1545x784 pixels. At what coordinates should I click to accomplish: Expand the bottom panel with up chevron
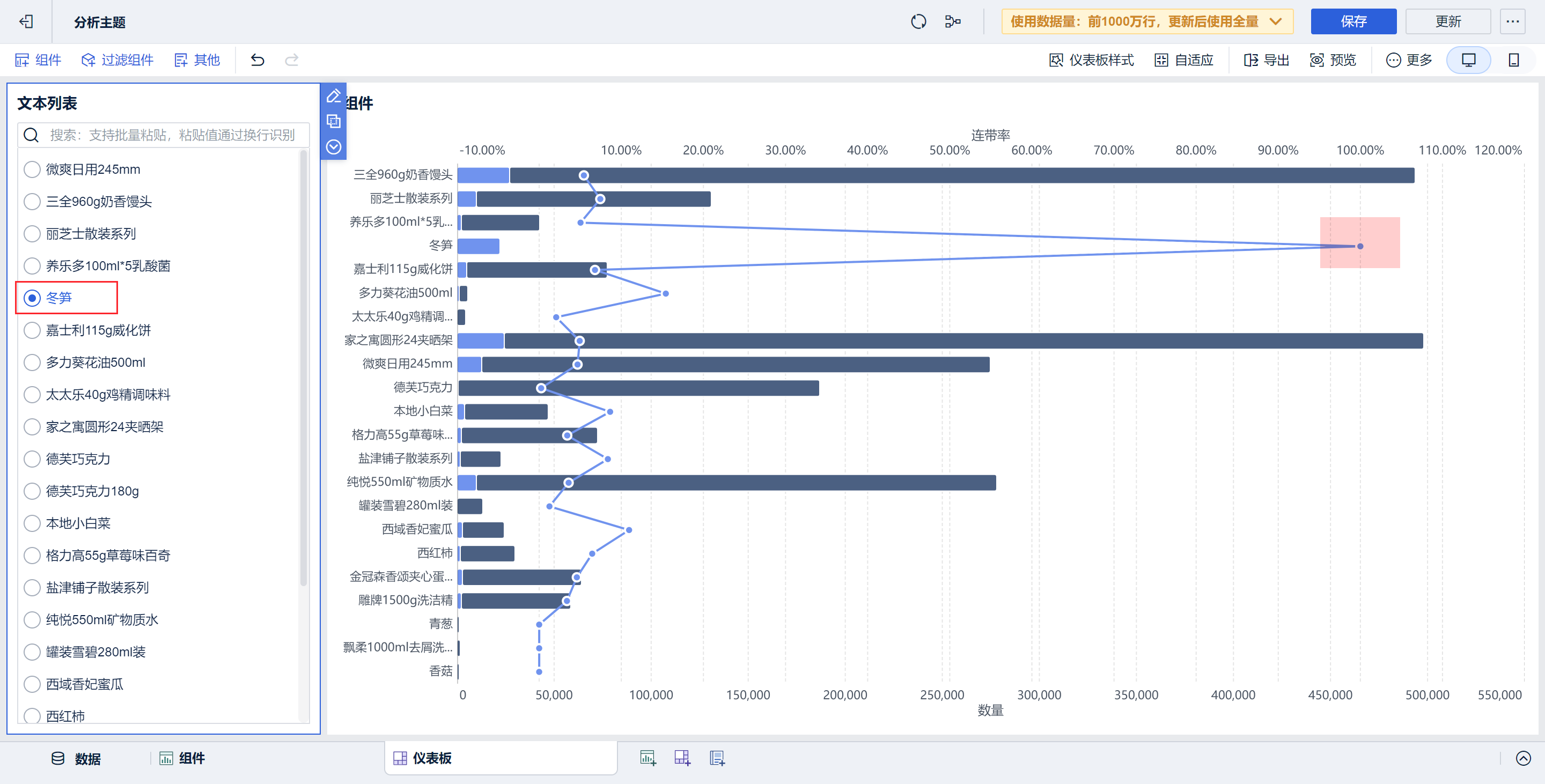(1523, 758)
